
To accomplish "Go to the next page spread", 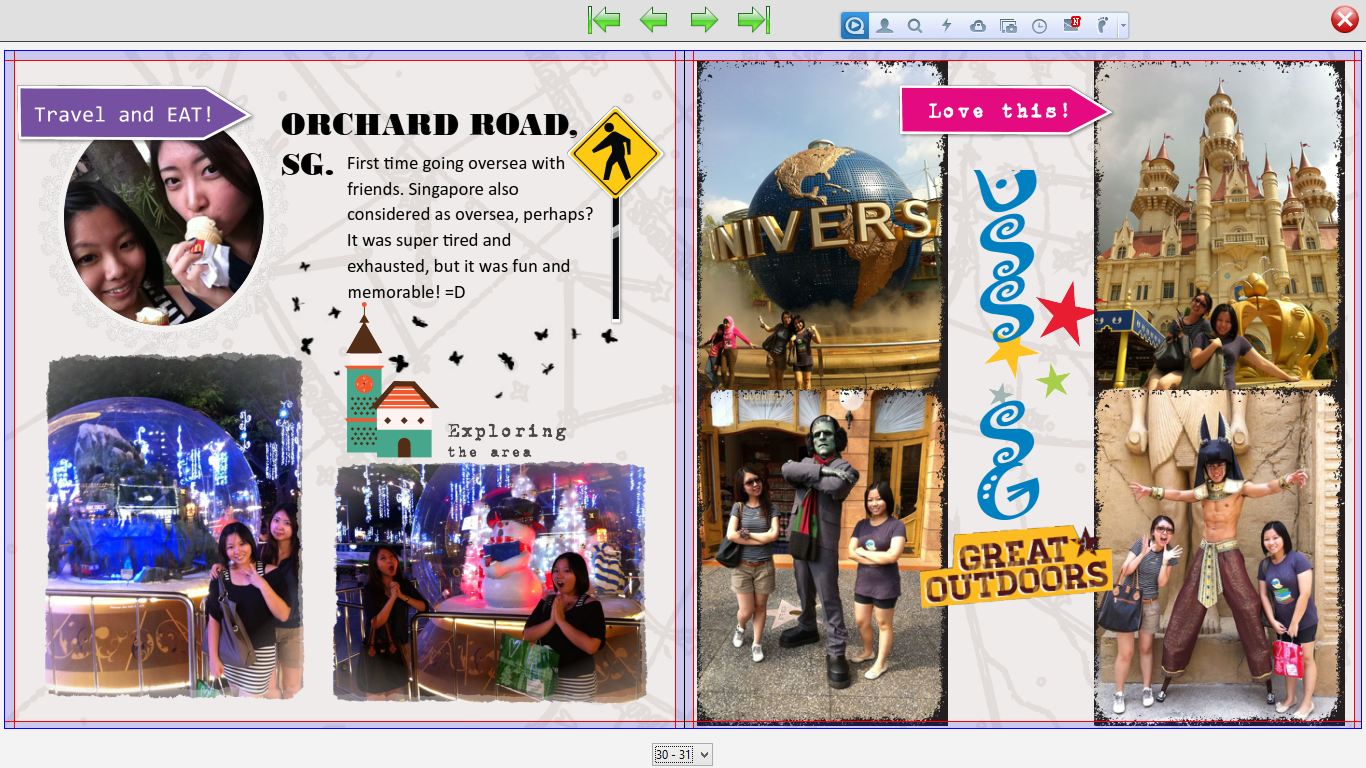I will click(x=704, y=19).
